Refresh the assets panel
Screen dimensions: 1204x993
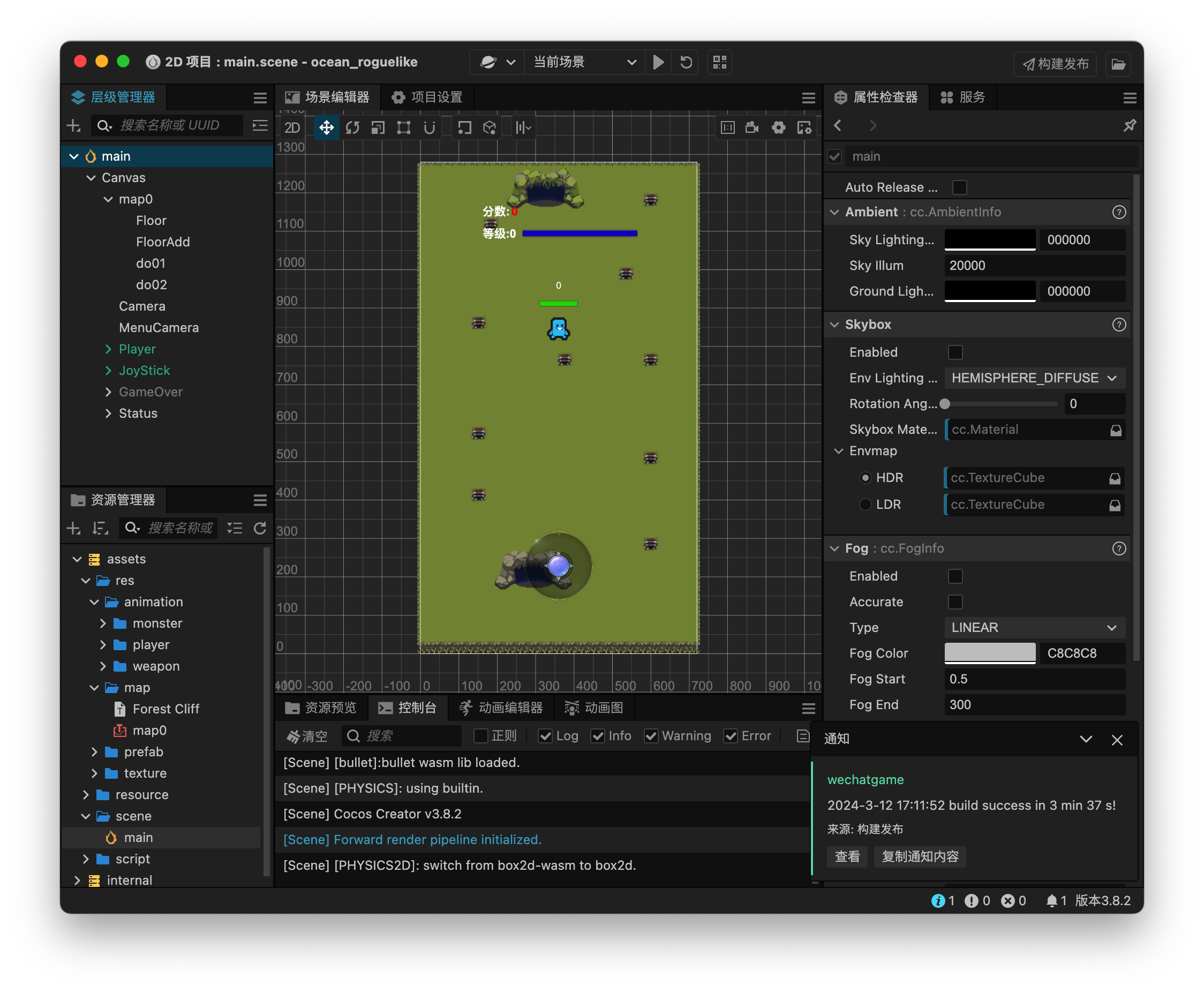[260, 528]
